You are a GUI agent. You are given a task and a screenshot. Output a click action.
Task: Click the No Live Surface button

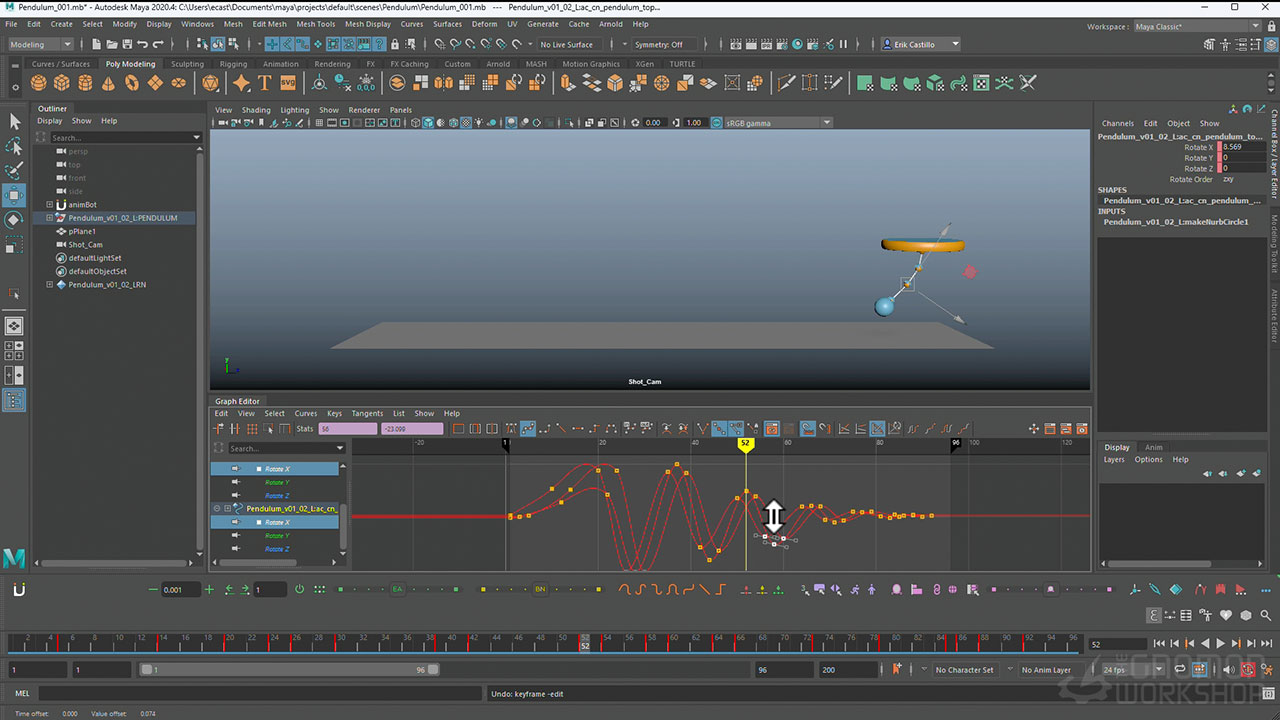pyautogui.click(x=566, y=44)
